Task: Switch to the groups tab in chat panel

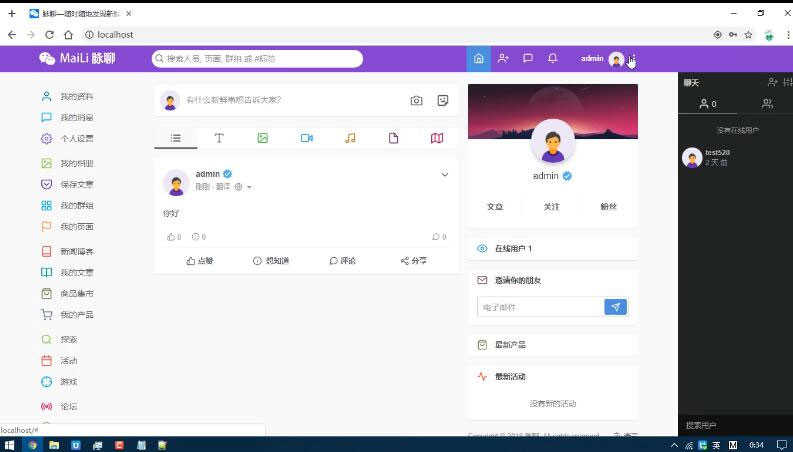Action: click(767, 104)
